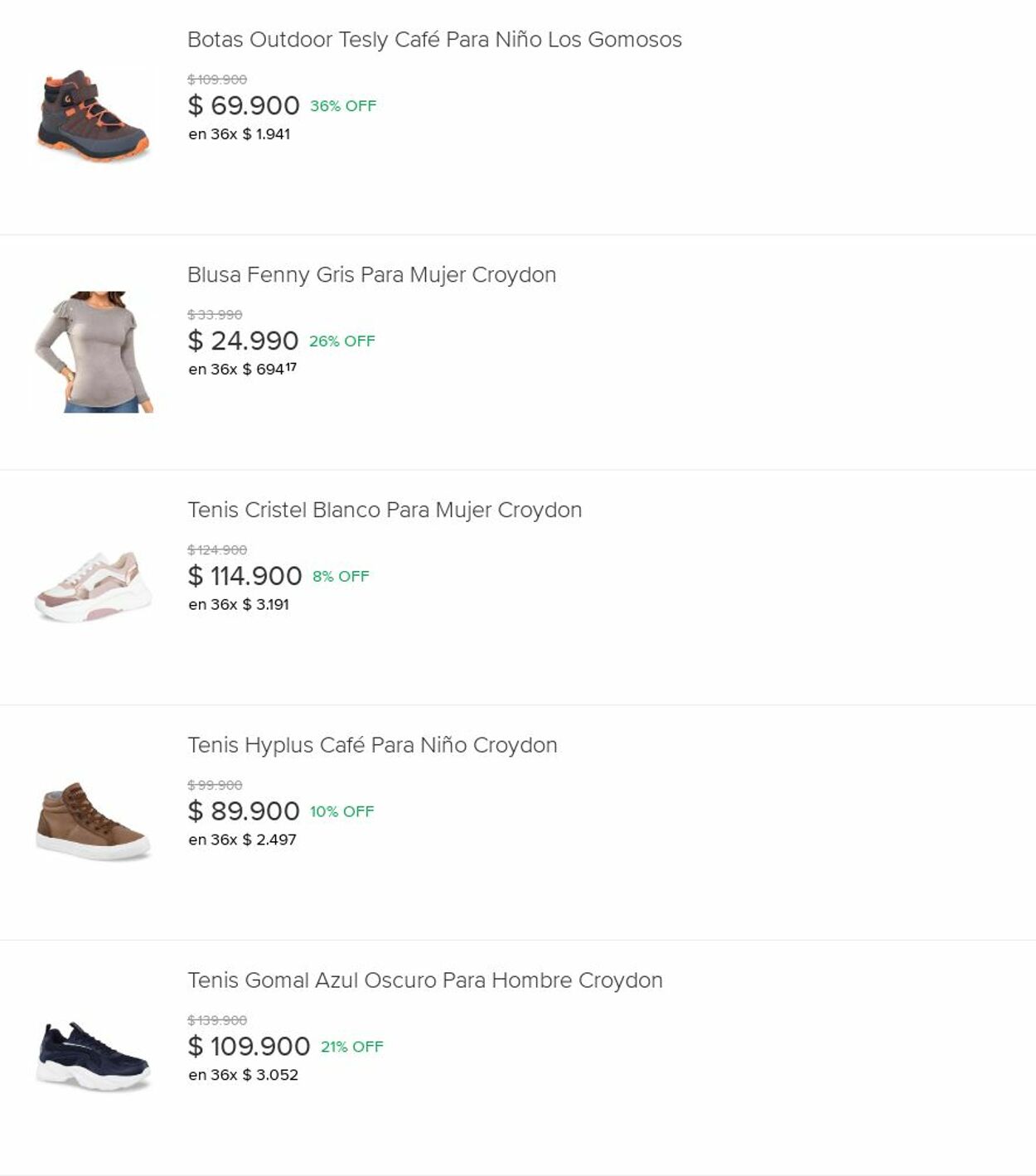This screenshot has height=1176, width=1036.
Task: Click the installment text en 36x $ 2.497
Action: 242,840
